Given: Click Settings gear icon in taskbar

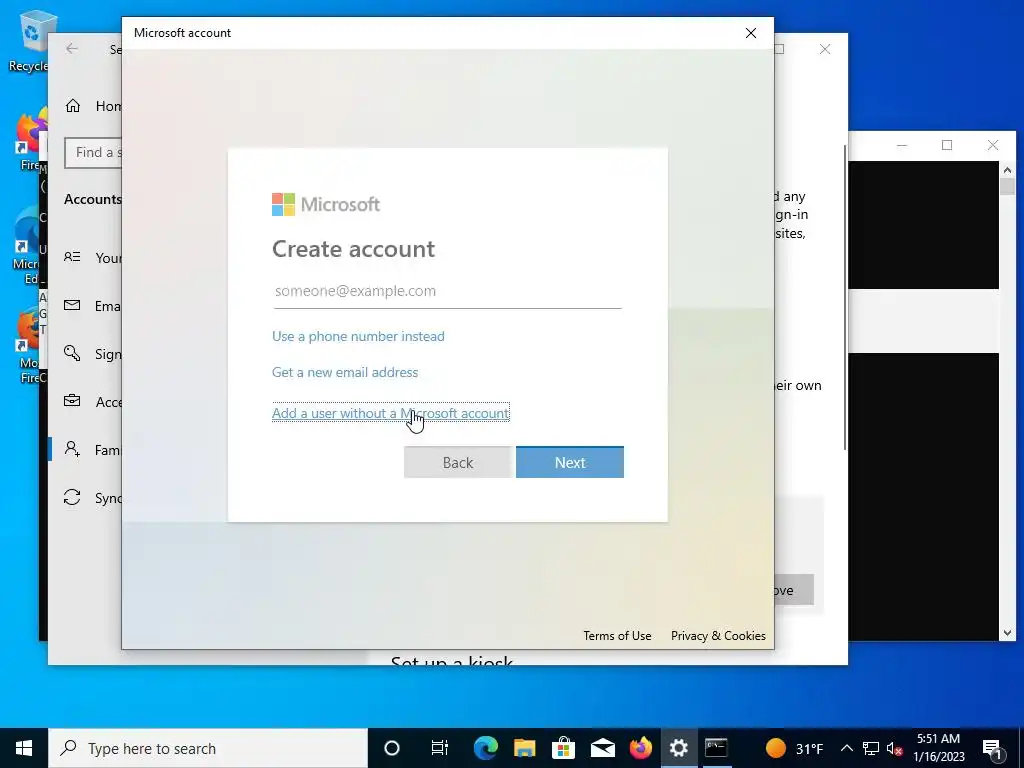Looking at the screenshot, I should pos(679,748).
